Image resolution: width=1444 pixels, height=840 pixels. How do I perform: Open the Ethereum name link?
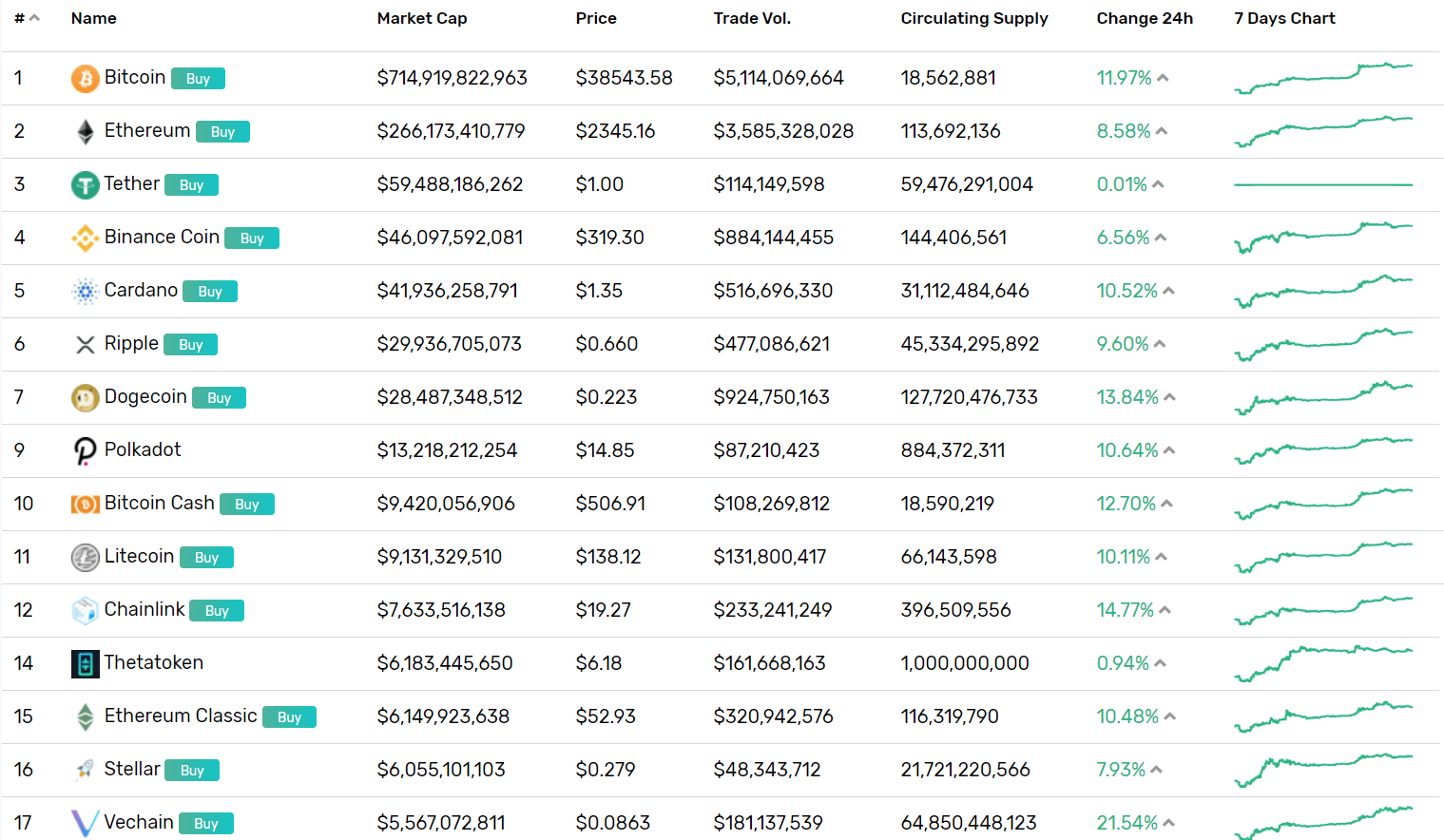(147, 130)
